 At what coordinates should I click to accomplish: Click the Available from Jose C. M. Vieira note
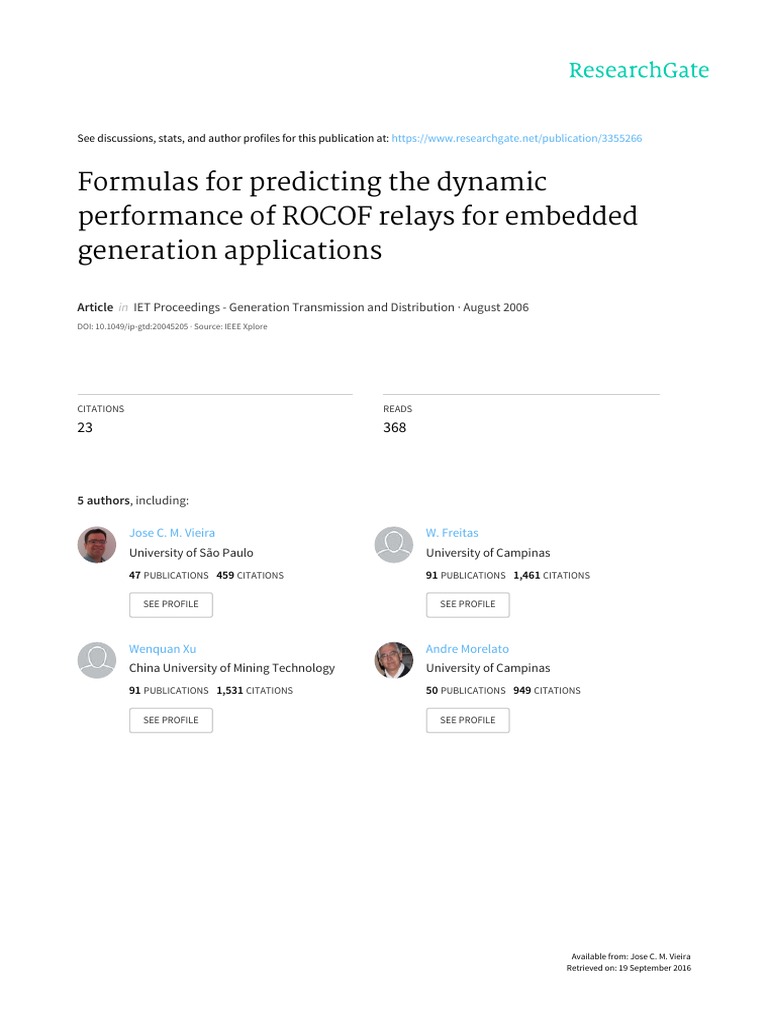[x=631, y=956]
